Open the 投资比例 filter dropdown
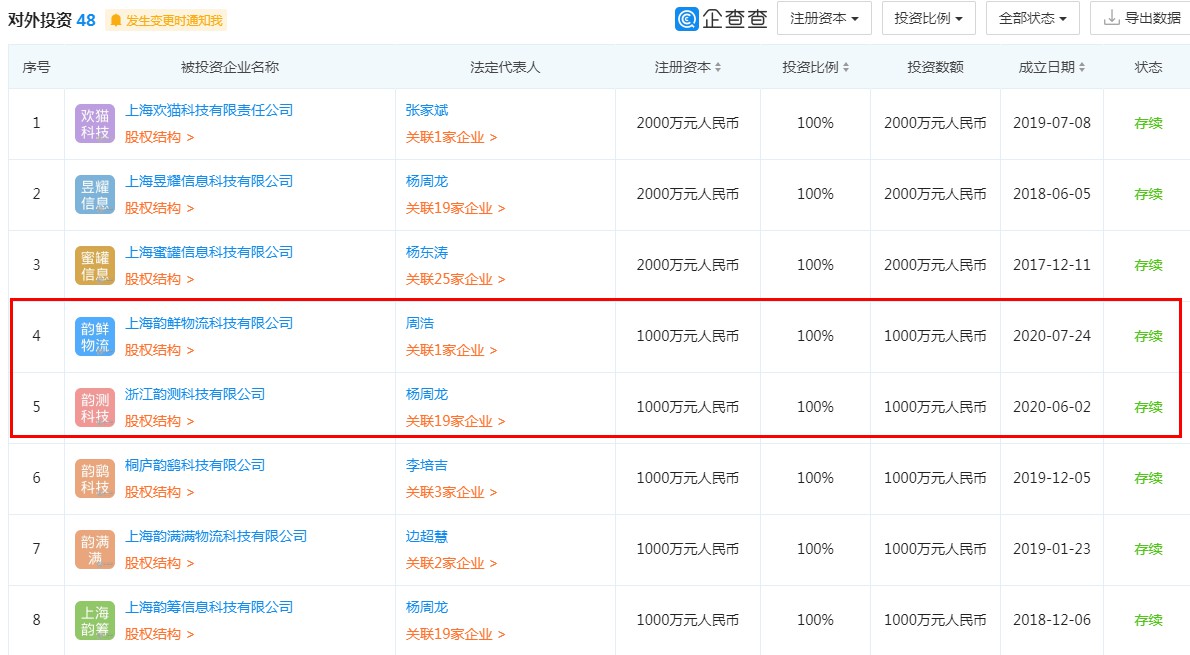 click(x=928, y=18)
